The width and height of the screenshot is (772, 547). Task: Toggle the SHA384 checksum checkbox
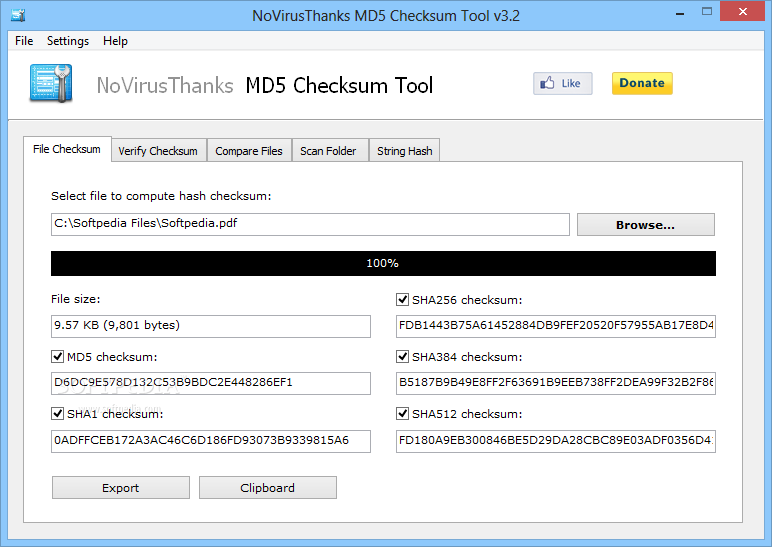(402, 356)
